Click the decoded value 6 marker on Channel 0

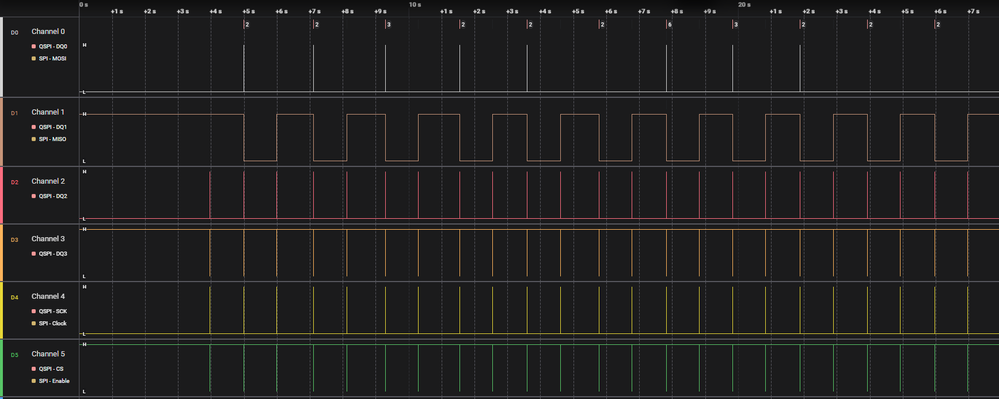[668, 24]
